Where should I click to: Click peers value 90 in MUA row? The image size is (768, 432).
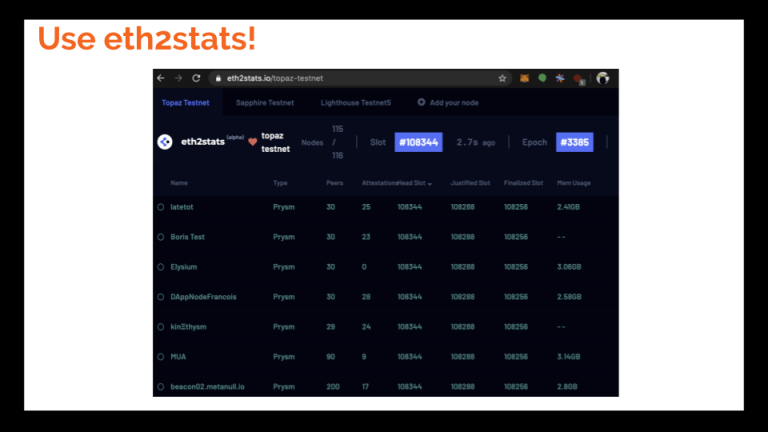point(331,357)
